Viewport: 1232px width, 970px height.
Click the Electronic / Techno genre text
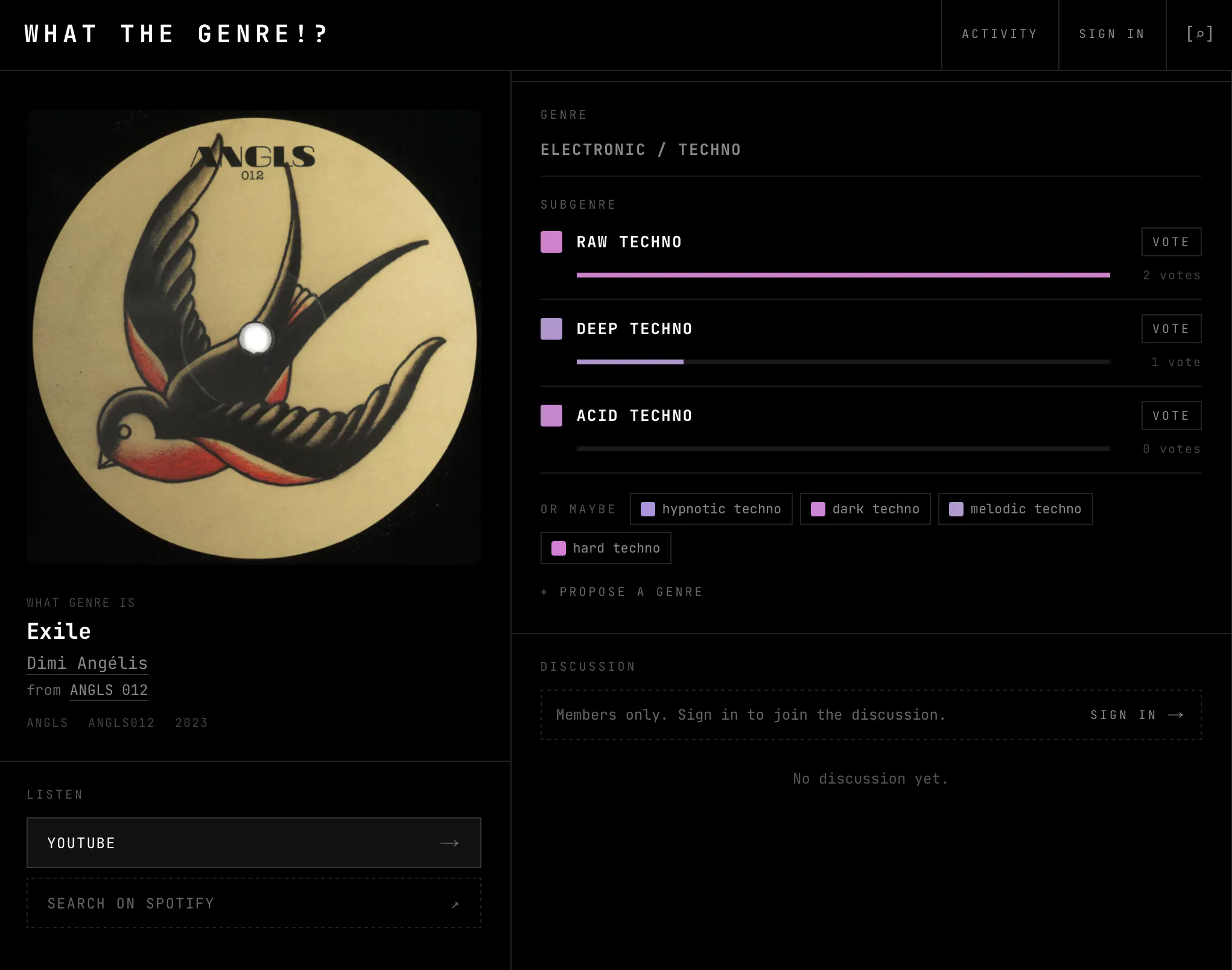pyautogui.click(x=641, y=150)
